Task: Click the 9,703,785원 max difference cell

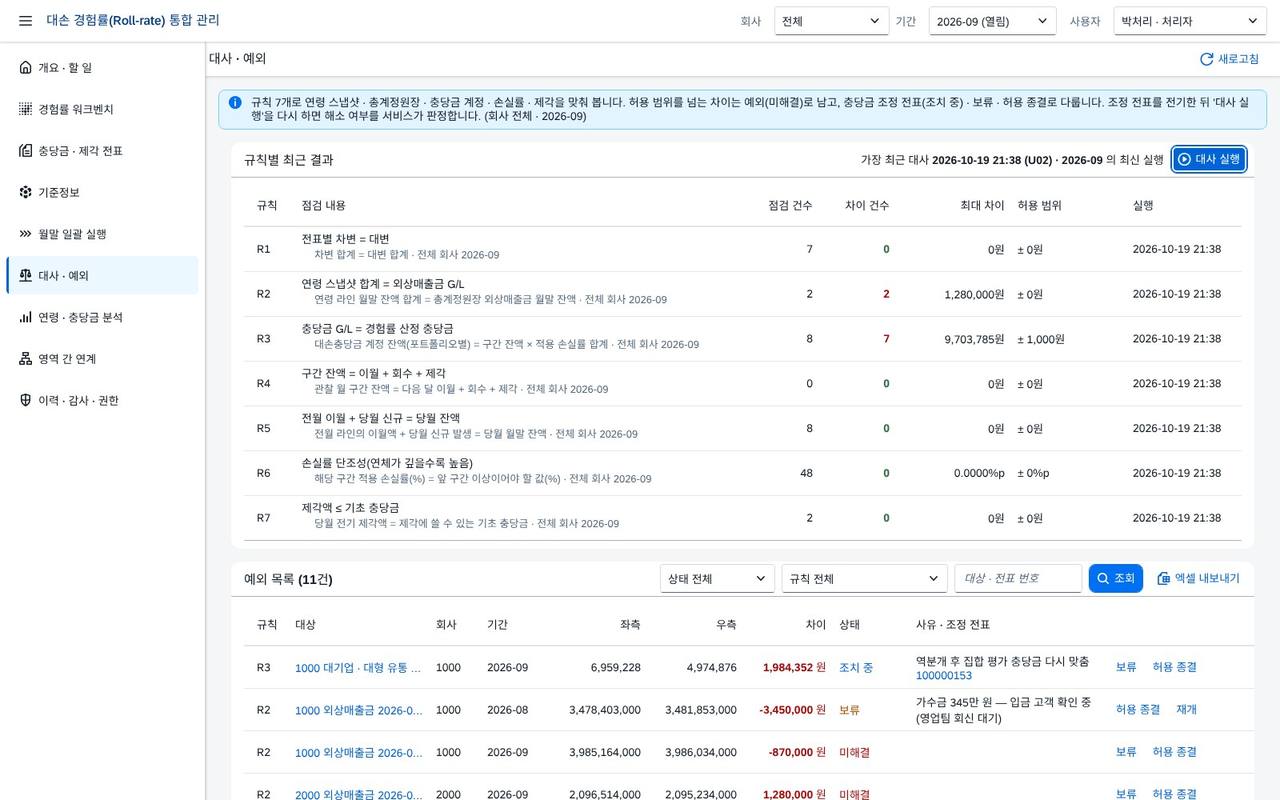Action: tap(974, 339)
